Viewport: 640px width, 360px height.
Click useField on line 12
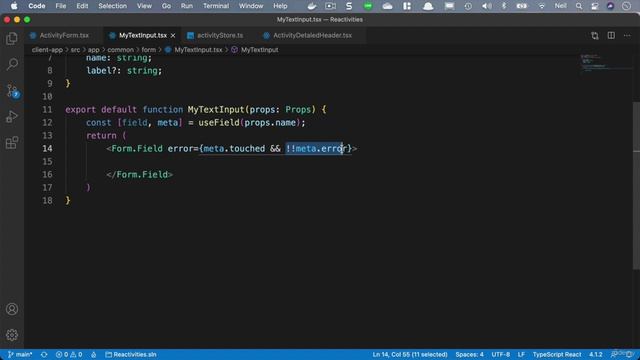[x=219, y=122]
